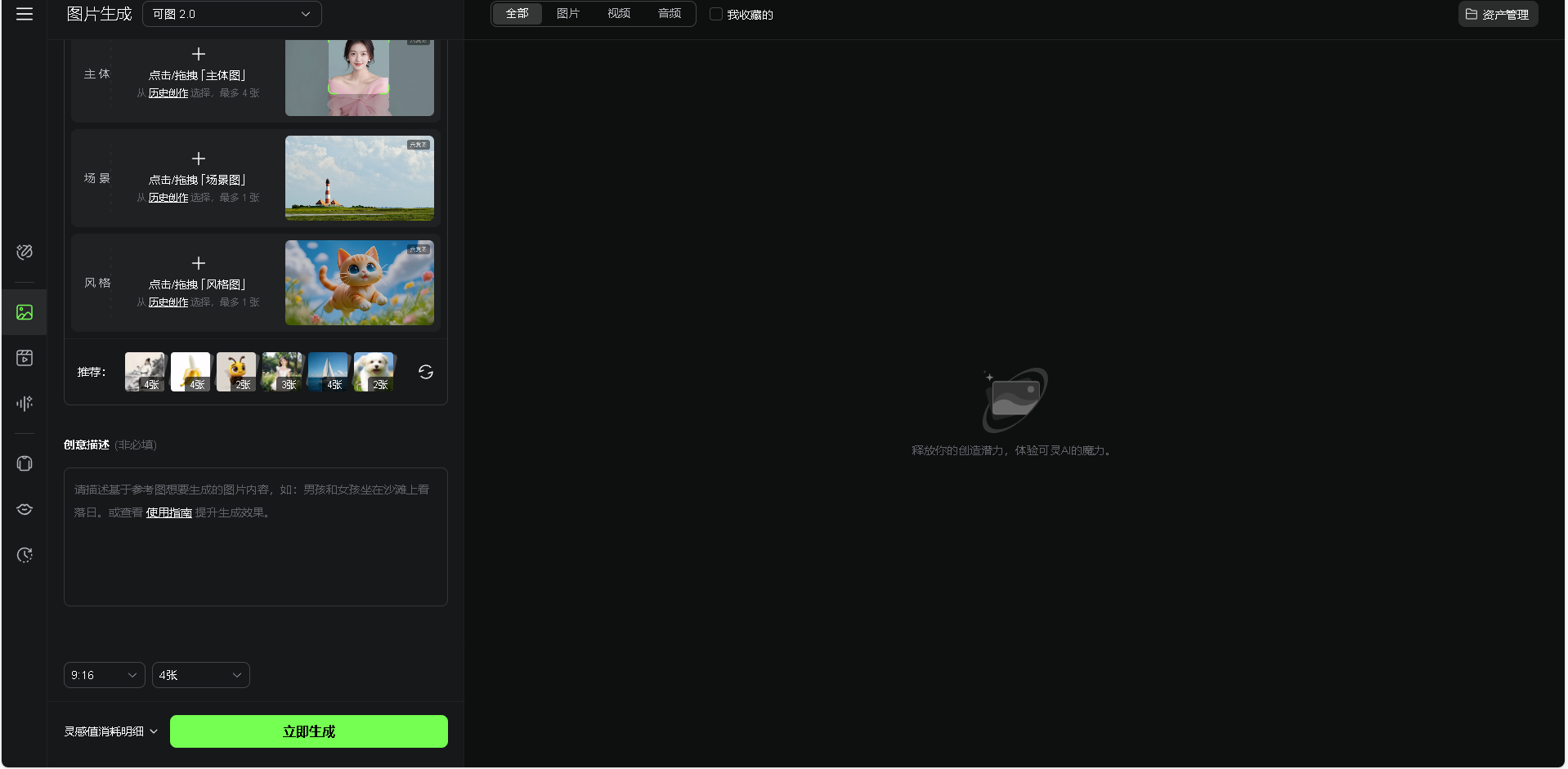
Task: Open the lip-sync sidebar icon
Action: (x=25, y=509)
